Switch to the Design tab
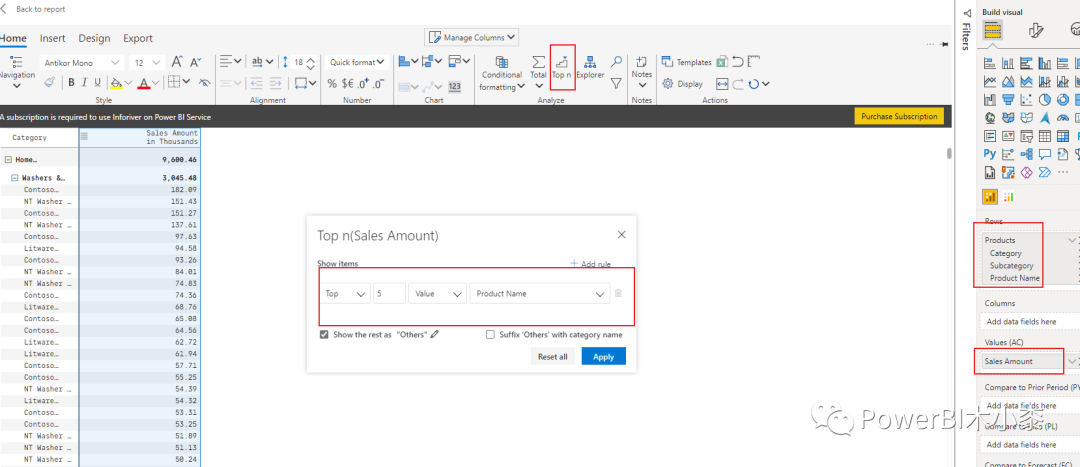 pyautogui.click(x=94, y=38)
